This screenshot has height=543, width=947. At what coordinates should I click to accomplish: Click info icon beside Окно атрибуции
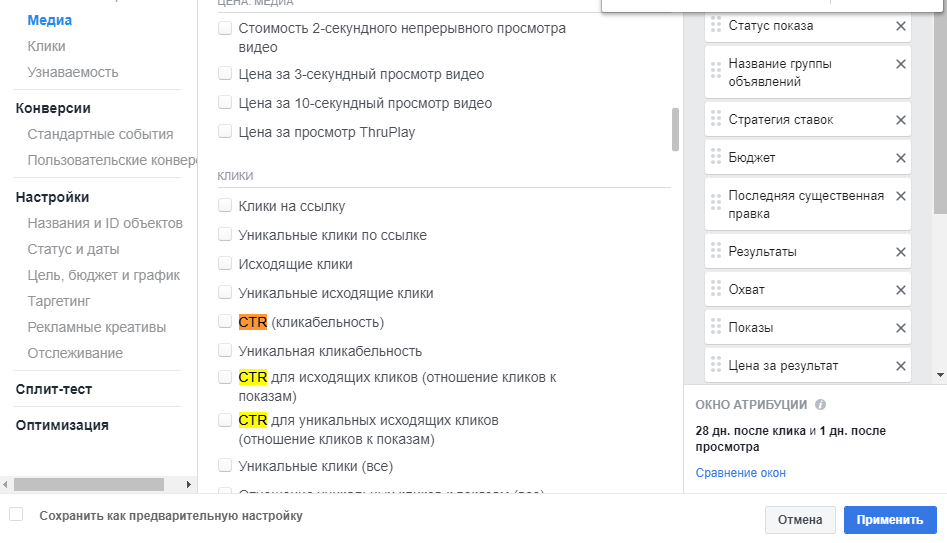(x=820, y=405)
